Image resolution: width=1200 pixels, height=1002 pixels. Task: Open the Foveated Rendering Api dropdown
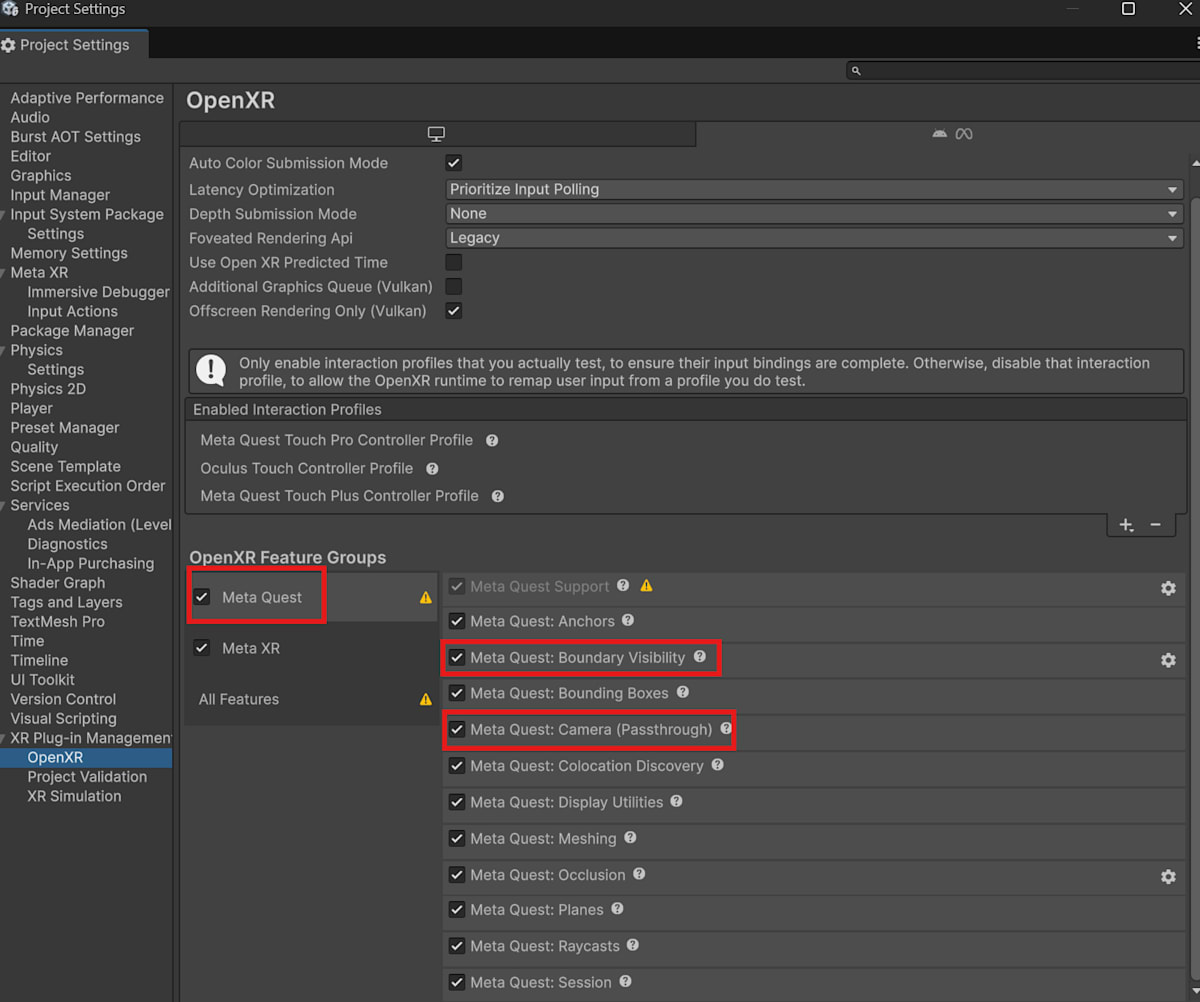[x=815, y=238]
